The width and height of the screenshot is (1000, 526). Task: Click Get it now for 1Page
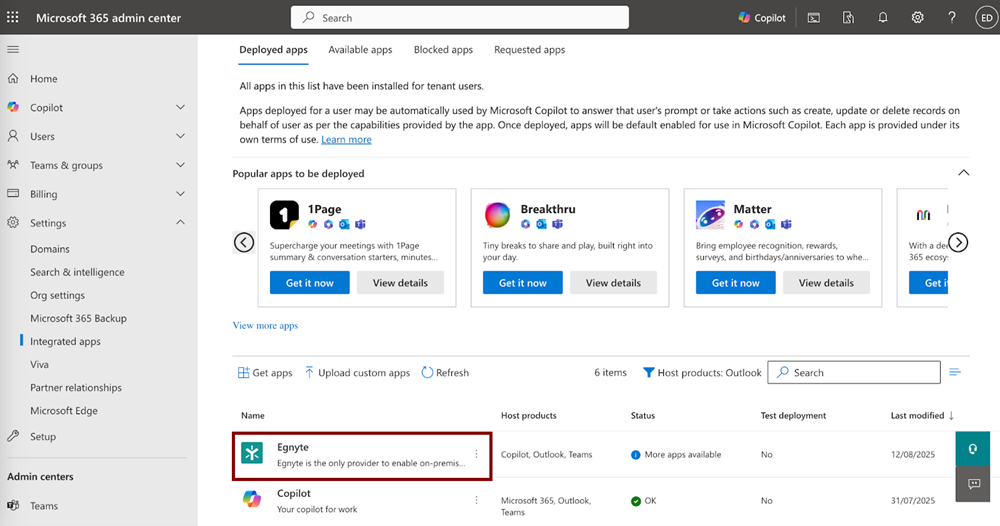309,283
